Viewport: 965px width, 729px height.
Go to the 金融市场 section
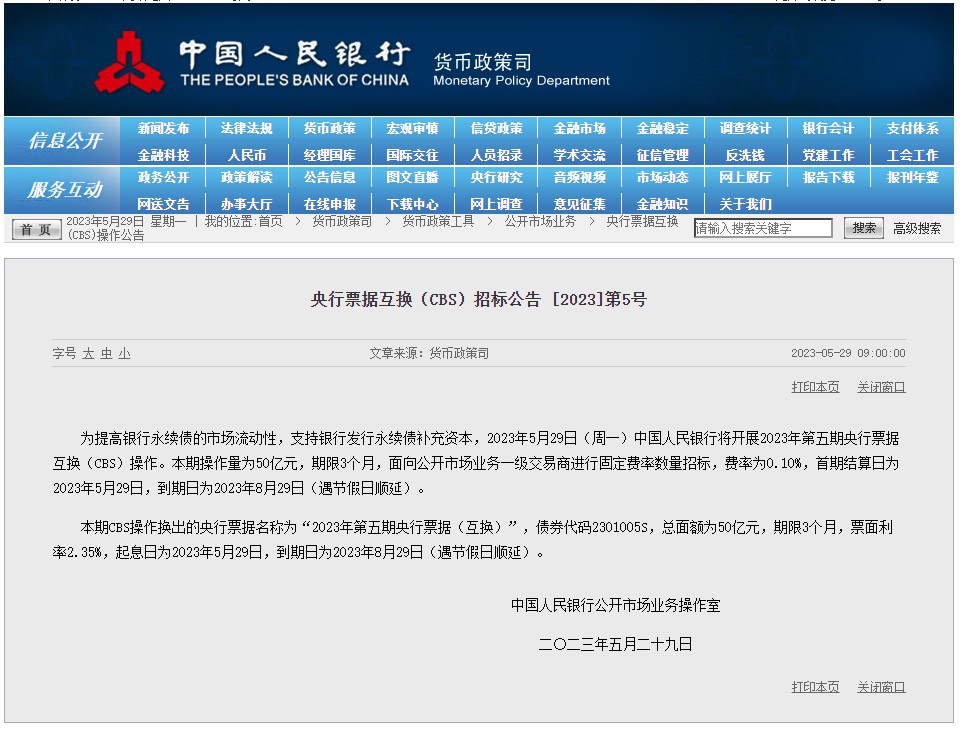(x=579, y=129)
